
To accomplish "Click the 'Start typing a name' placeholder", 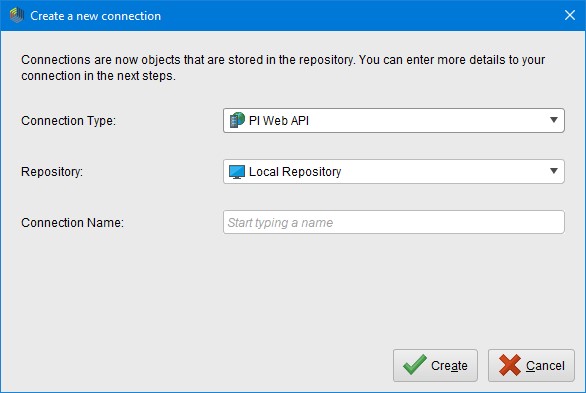I will click(x=280, y=223).
